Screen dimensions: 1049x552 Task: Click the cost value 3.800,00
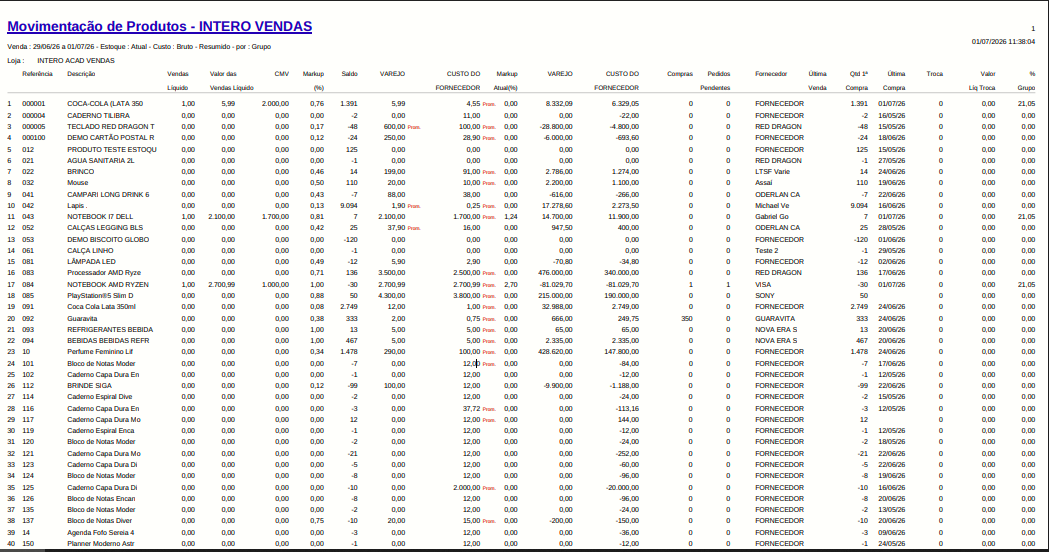tap(467, 296)
